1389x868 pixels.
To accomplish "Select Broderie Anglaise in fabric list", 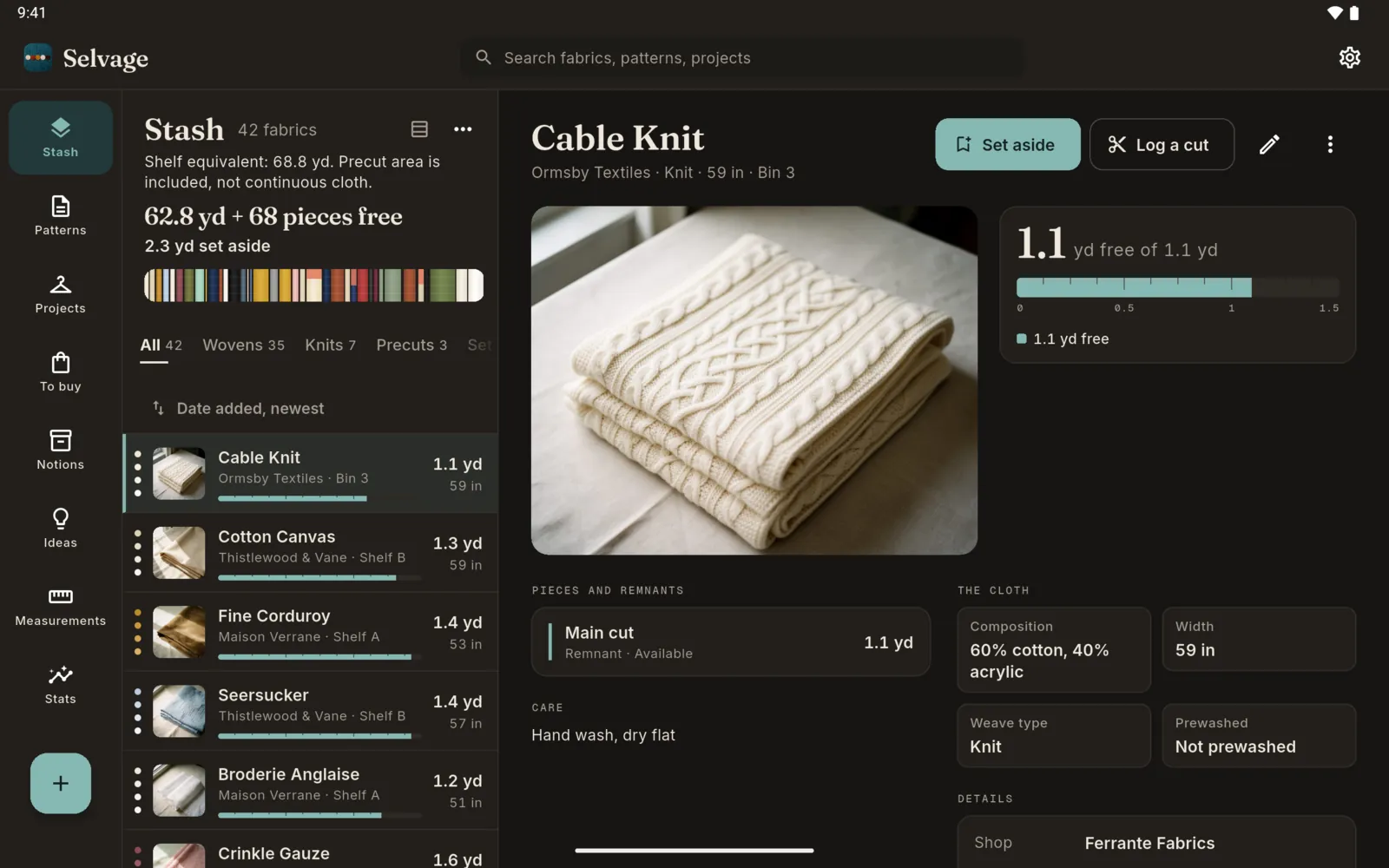I will coord(310,790).
